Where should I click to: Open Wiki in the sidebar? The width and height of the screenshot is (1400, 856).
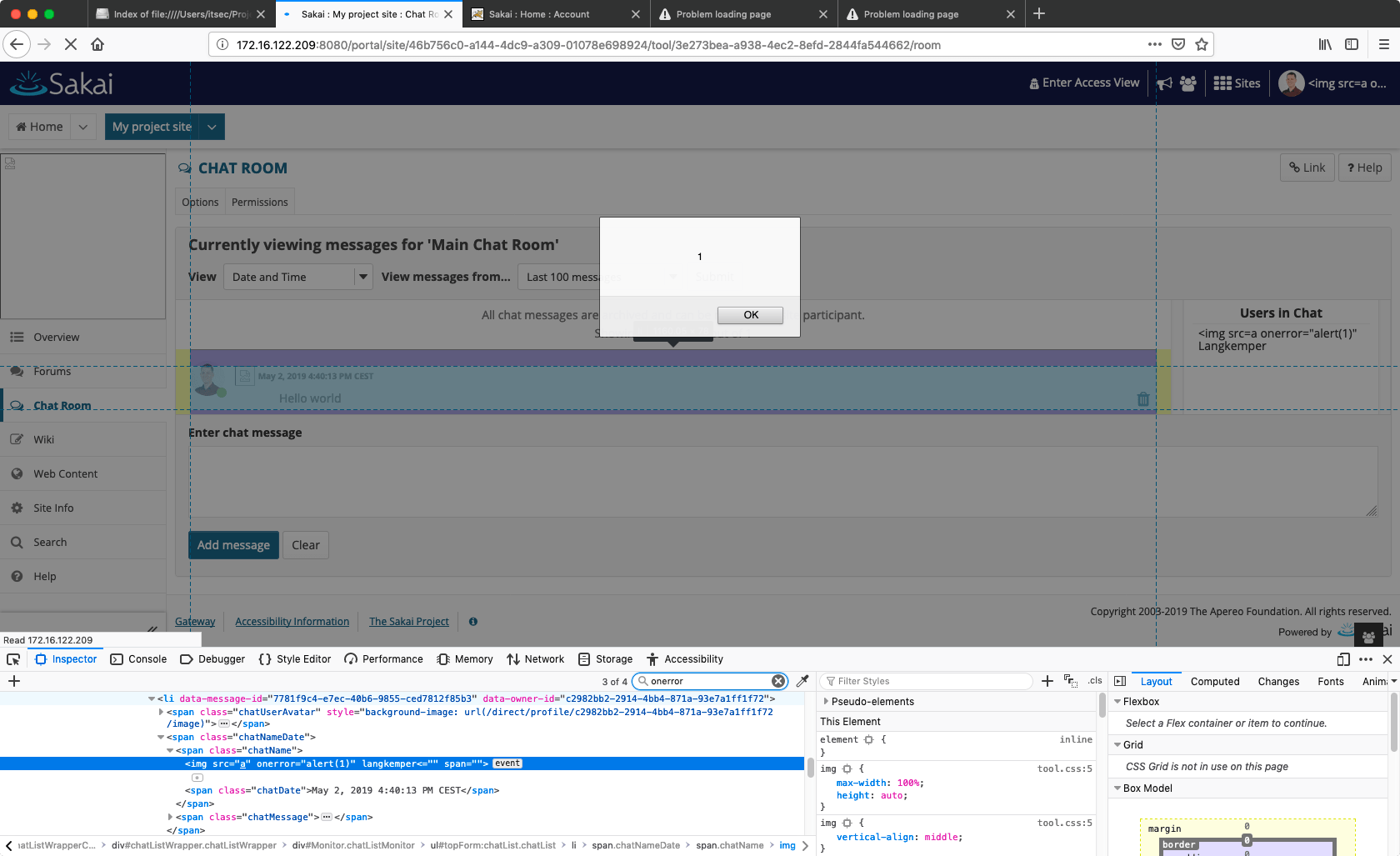pos(83,439)
